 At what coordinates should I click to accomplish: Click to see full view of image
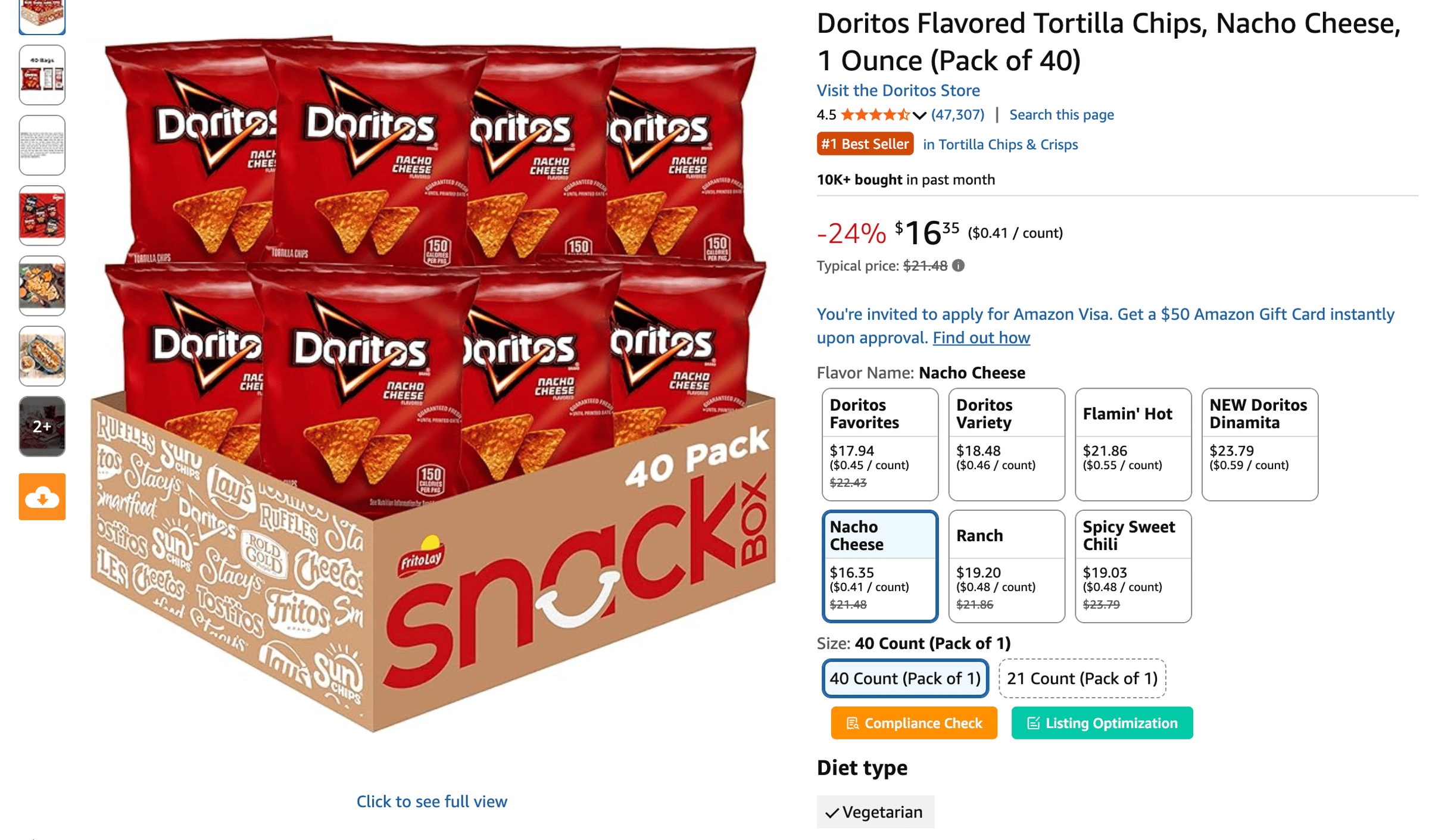(x=432, y=801)
